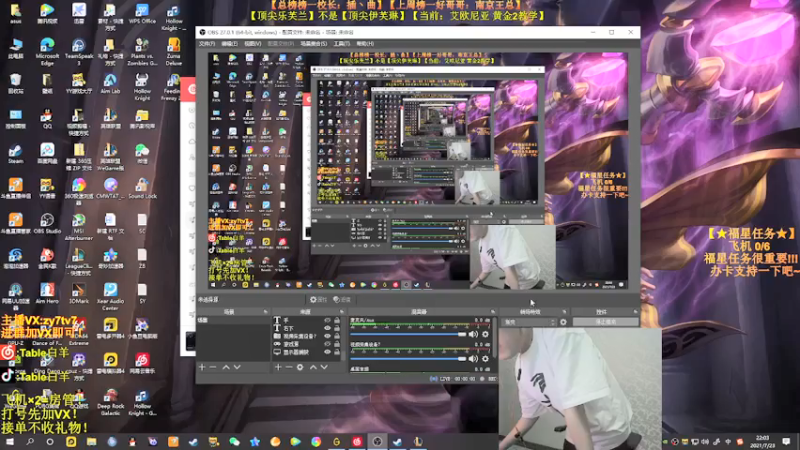
Task: Pop out the scenes dock panel
Action: [x=265, y=312]
